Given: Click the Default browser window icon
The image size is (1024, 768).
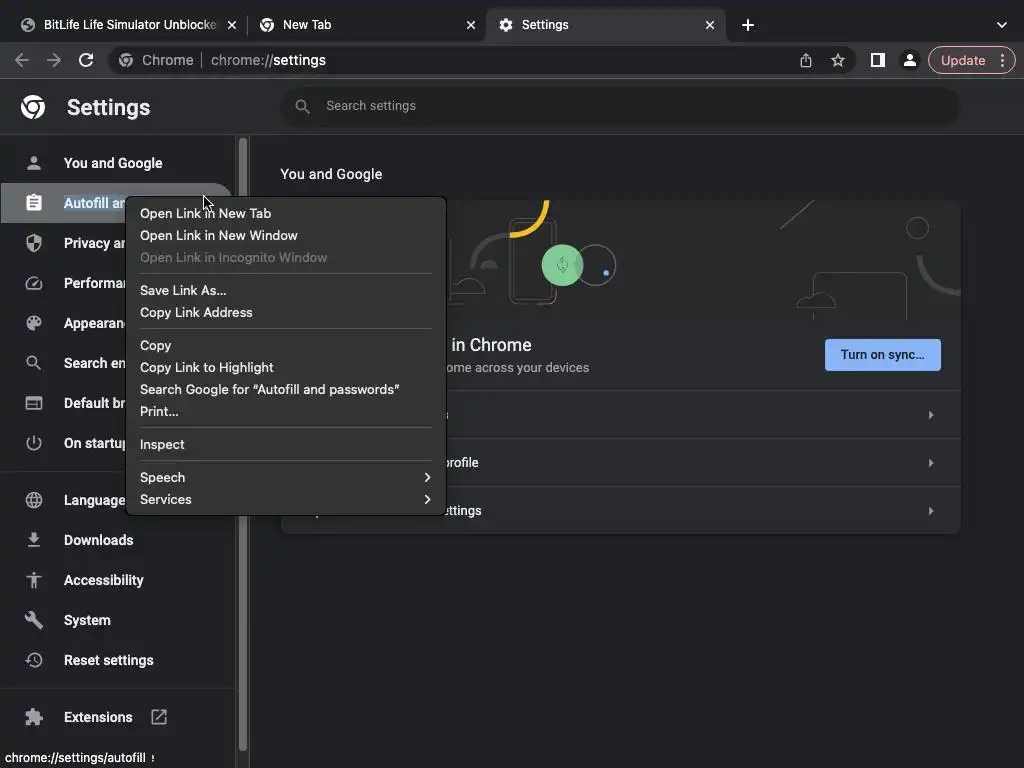Looking at the screenshot, I should coord(33,403).
